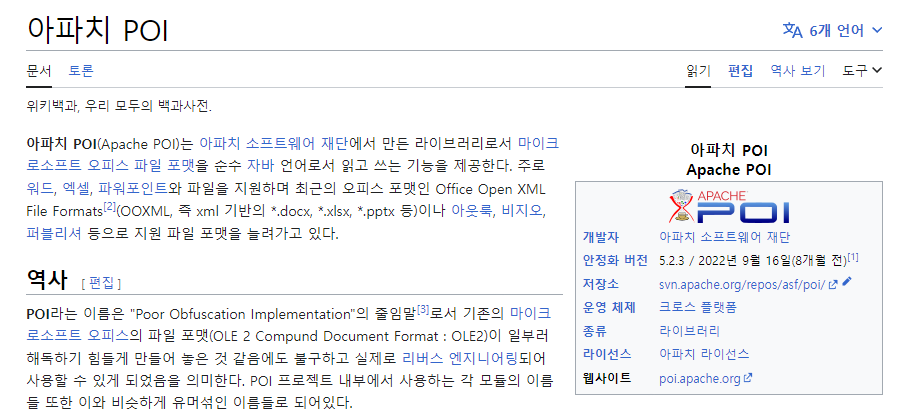The height and width of the screenshot is (419, 899).
Task: Click the 아파치 POI page title
Action: tap(97, 30)
